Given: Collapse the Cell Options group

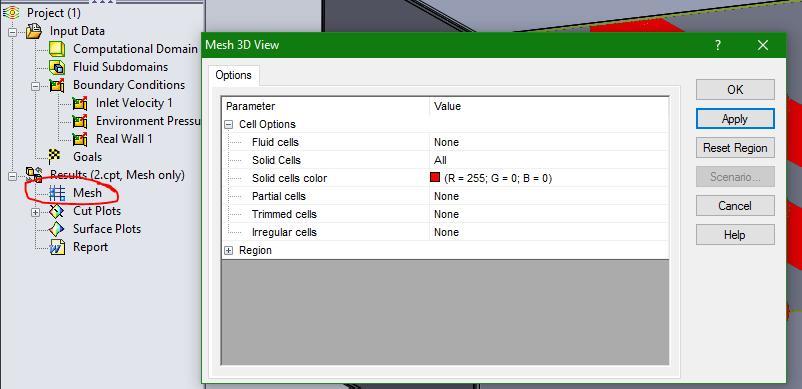Looking at the screenshot, I should tap(229, 124).
